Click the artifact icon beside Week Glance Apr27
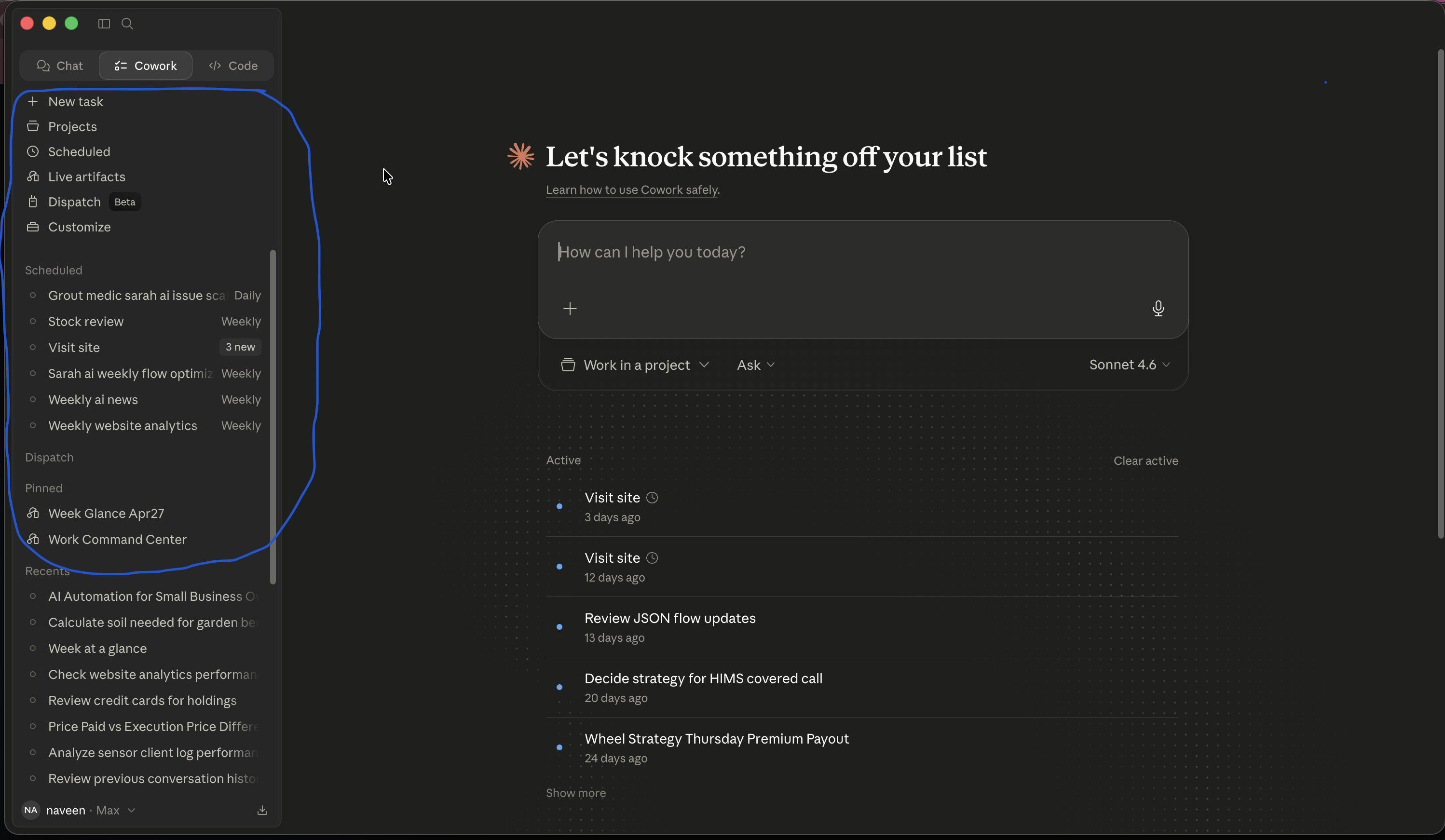 coord(33,513)
